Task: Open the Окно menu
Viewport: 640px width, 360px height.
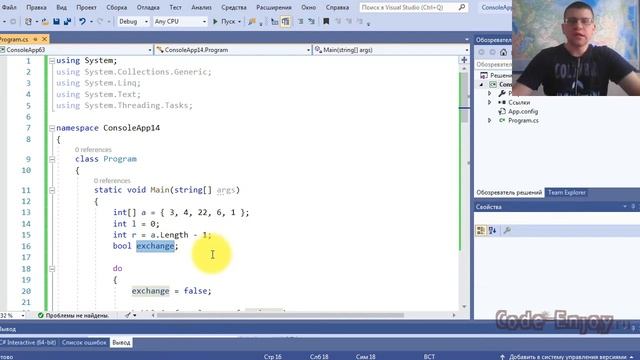Action: click(308, 7)
